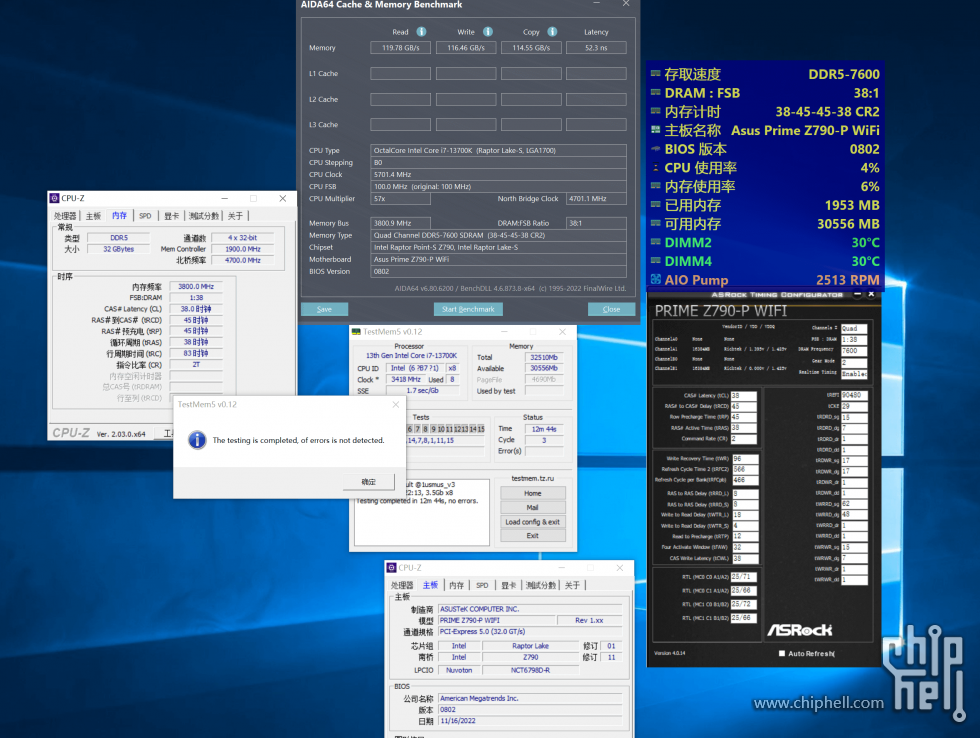Open 主板 tab in CPU-Z memory window

tap(93, 216)
